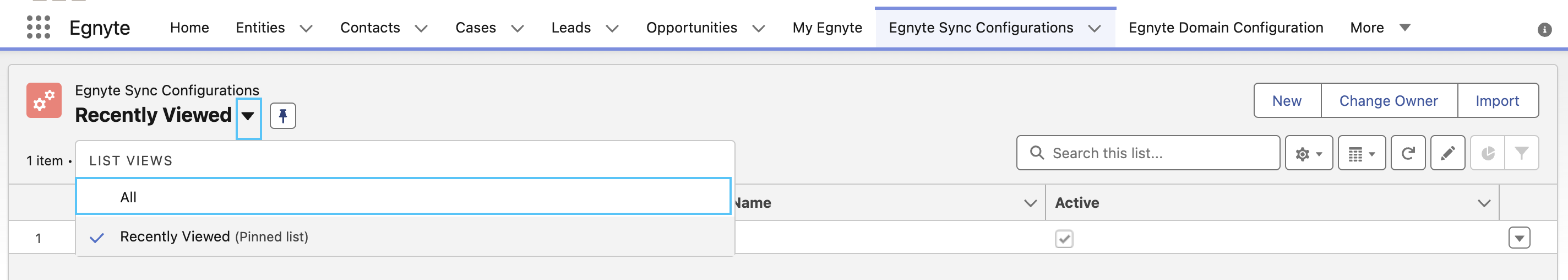Open the row actions dropdown for row 1
Image resolution: width=1568 pixels, height=280 pixels.
(1520, 238)
